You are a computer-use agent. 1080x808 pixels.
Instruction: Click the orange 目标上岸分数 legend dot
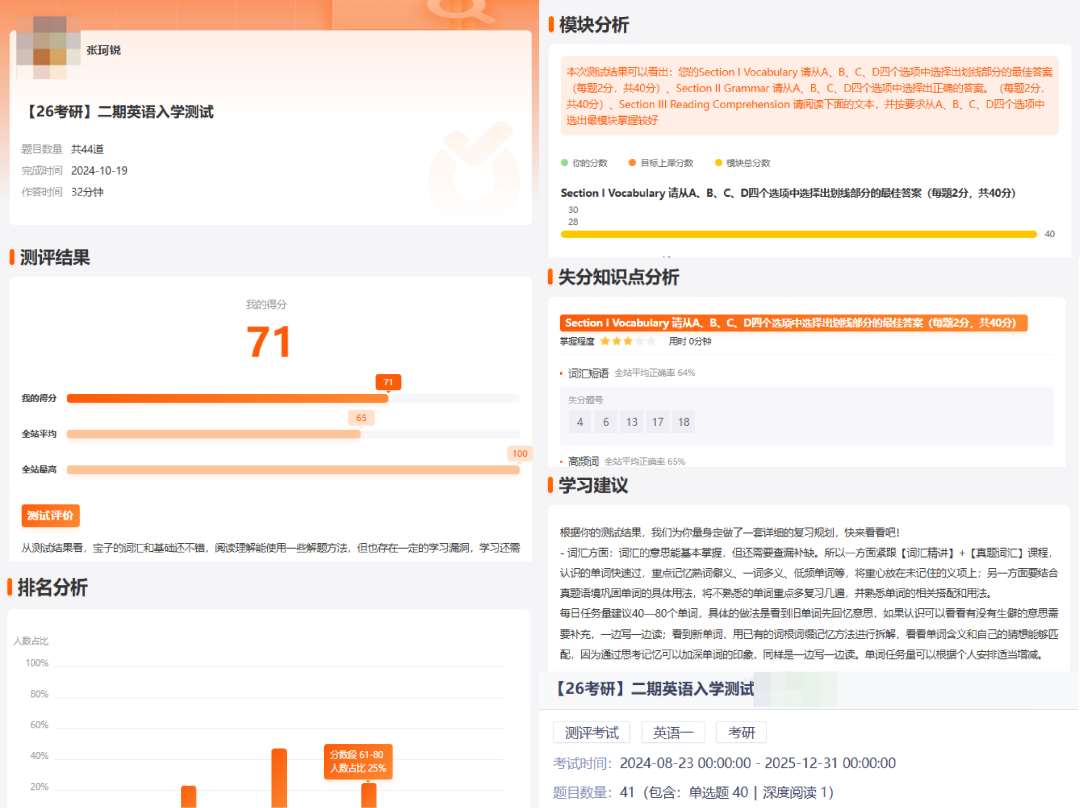(632, 163)
